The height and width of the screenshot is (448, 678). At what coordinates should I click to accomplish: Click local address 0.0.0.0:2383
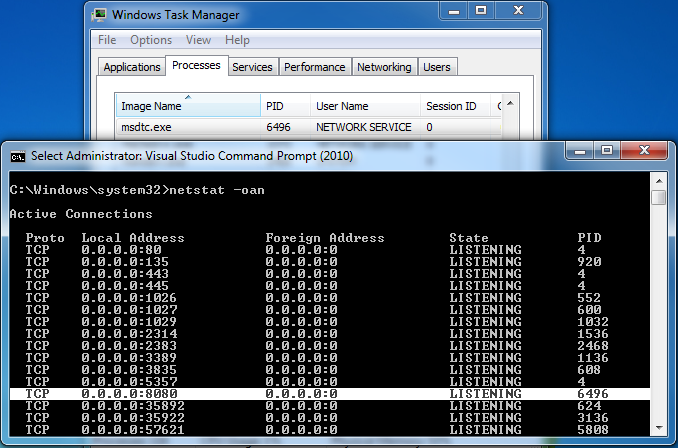129,346
